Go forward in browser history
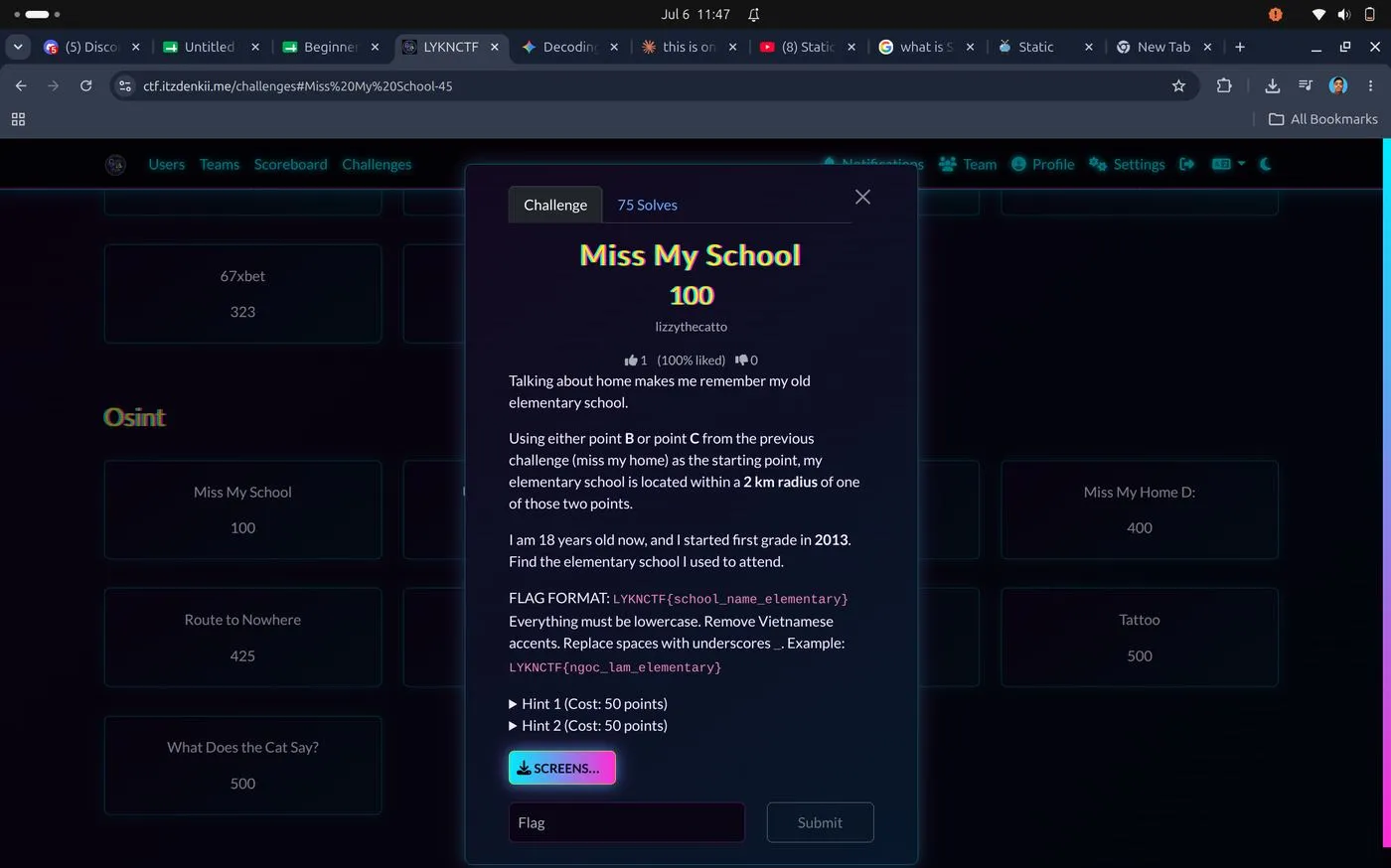 [x=54, y=86]
